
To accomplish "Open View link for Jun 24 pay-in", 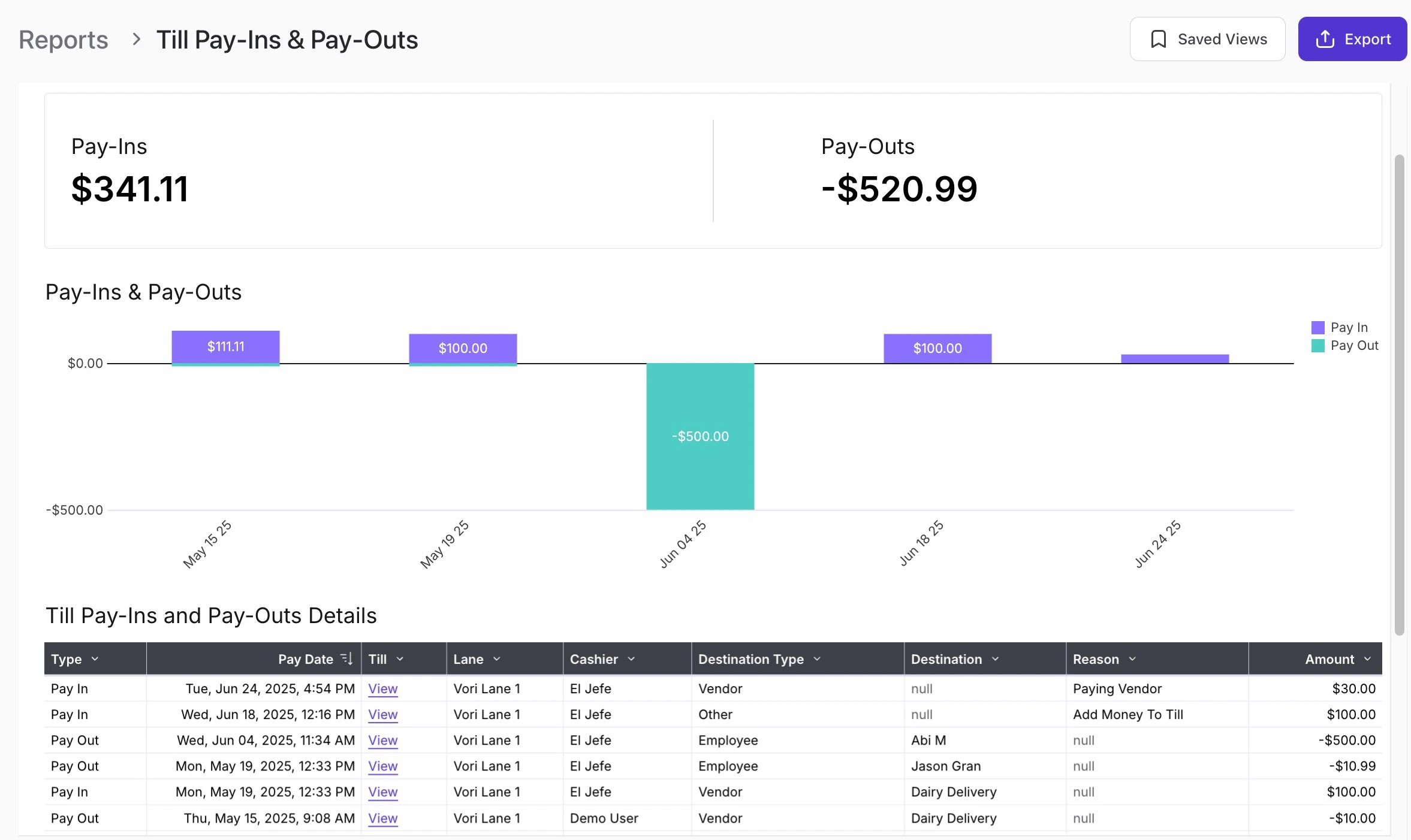I will [382, 688].
